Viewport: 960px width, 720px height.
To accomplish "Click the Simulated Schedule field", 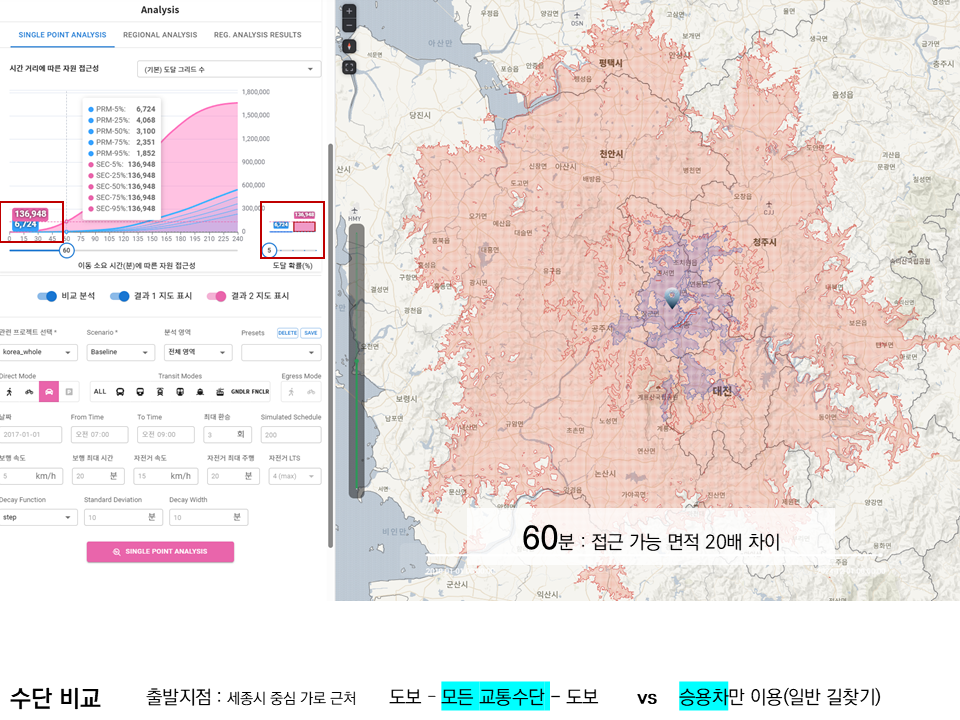I will coord(291,435).
